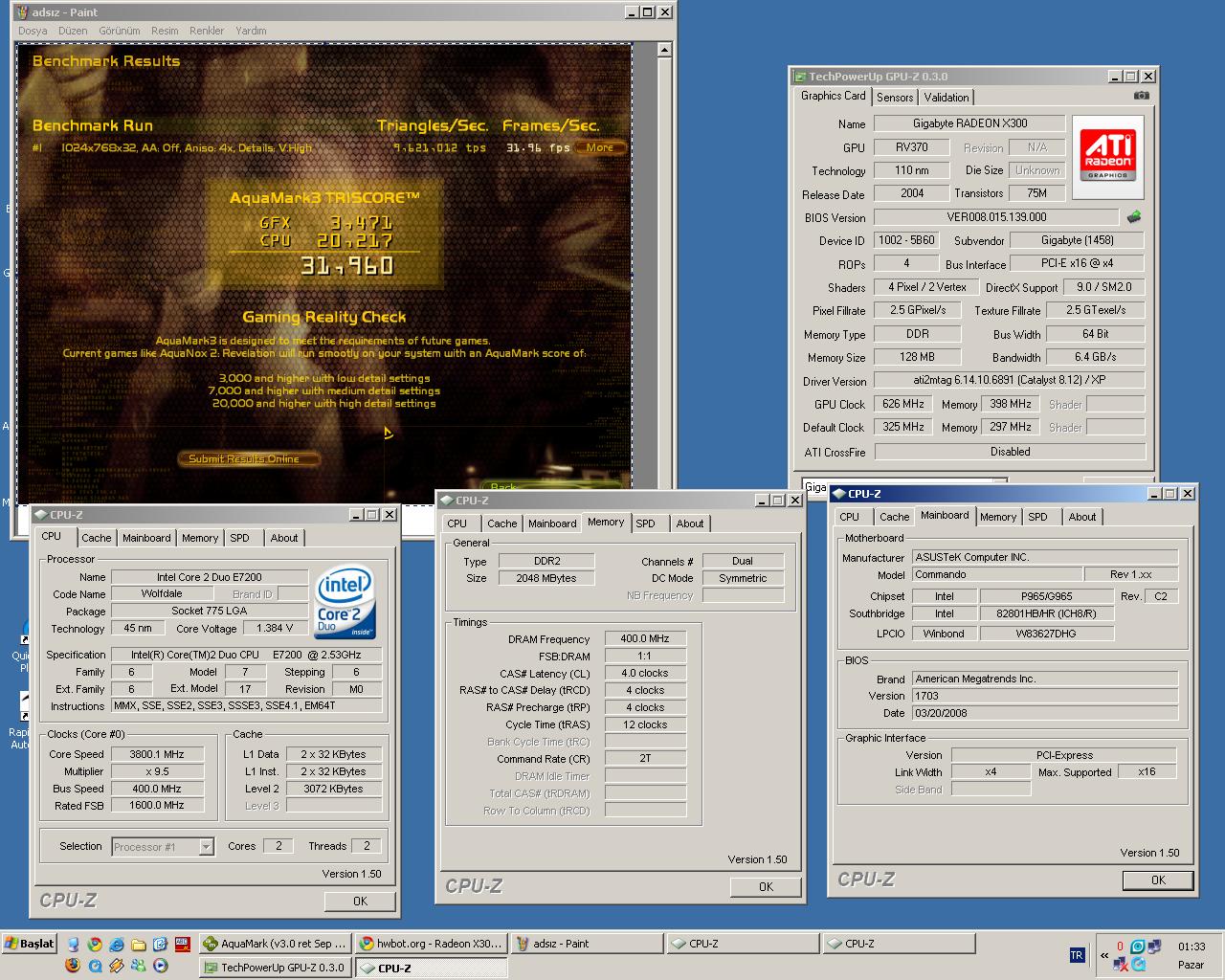The width and height of the screenshot is (1225, 980).
Task: Click the Driver Version field in GPU-Z
Action: 1010,380
